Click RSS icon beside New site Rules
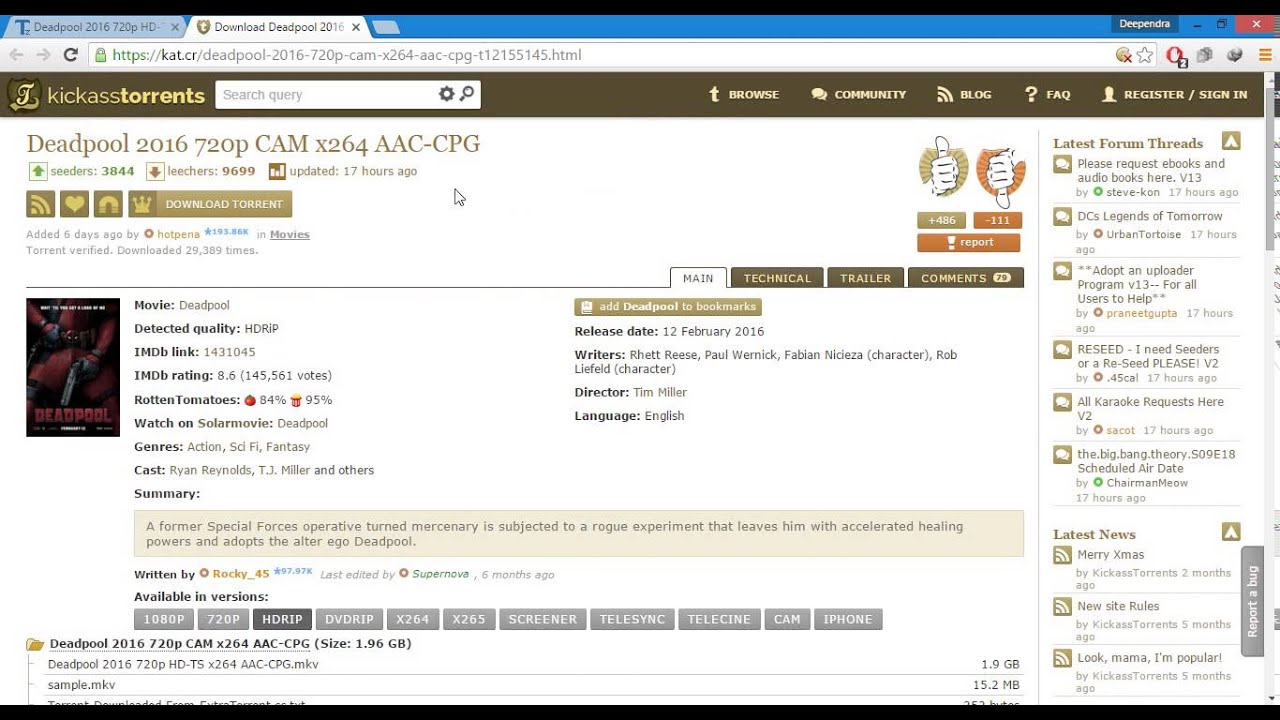This screenshot has width=1280, height=720. (1062, 607)
